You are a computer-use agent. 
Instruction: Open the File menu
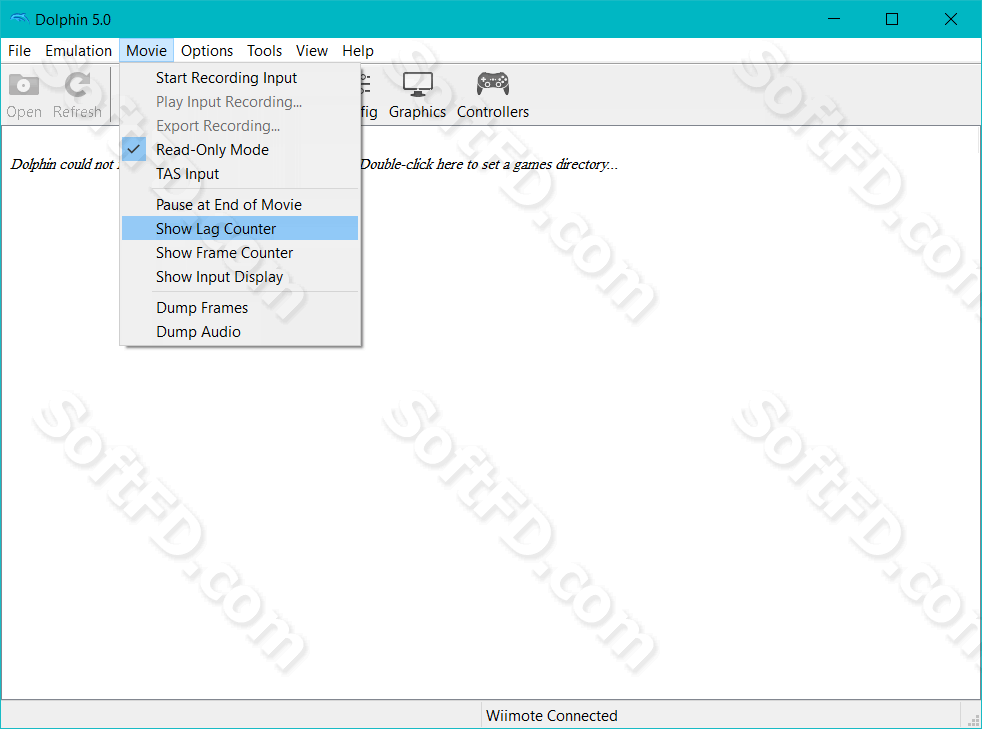click(19, 51)
